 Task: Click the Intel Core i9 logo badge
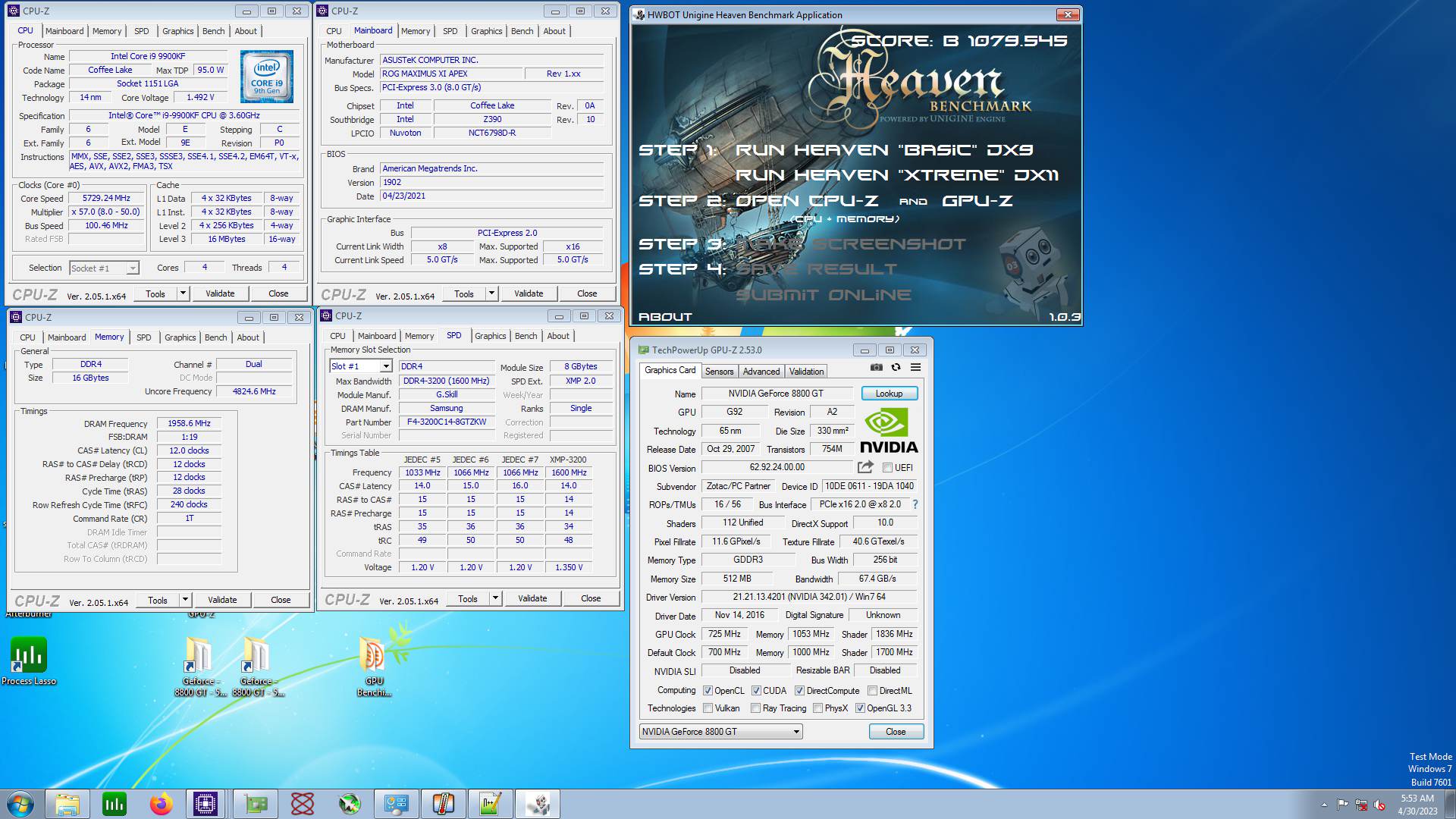[266, 77]
